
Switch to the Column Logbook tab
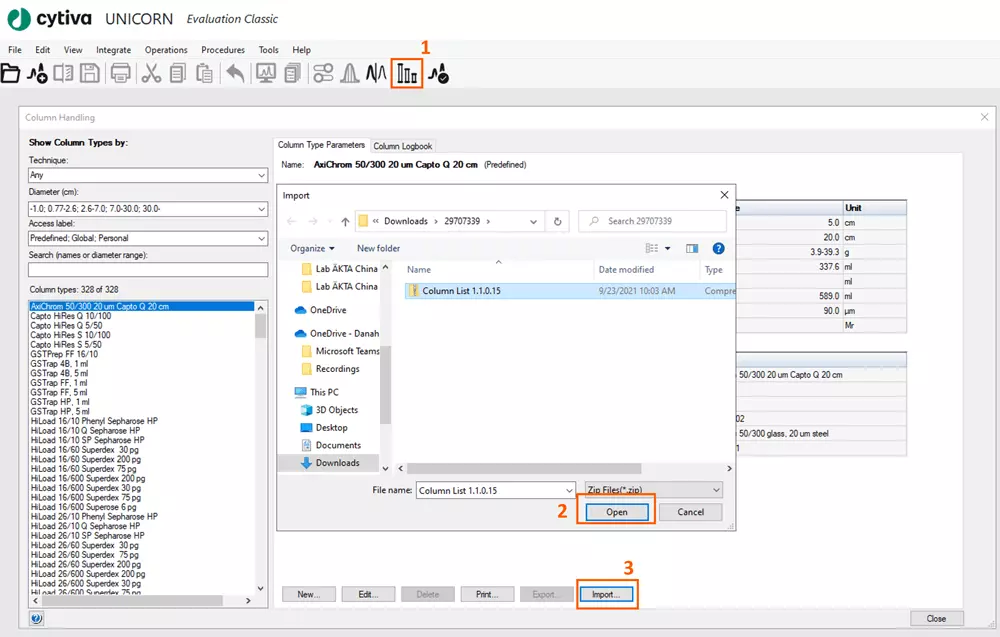click(402, 146)
